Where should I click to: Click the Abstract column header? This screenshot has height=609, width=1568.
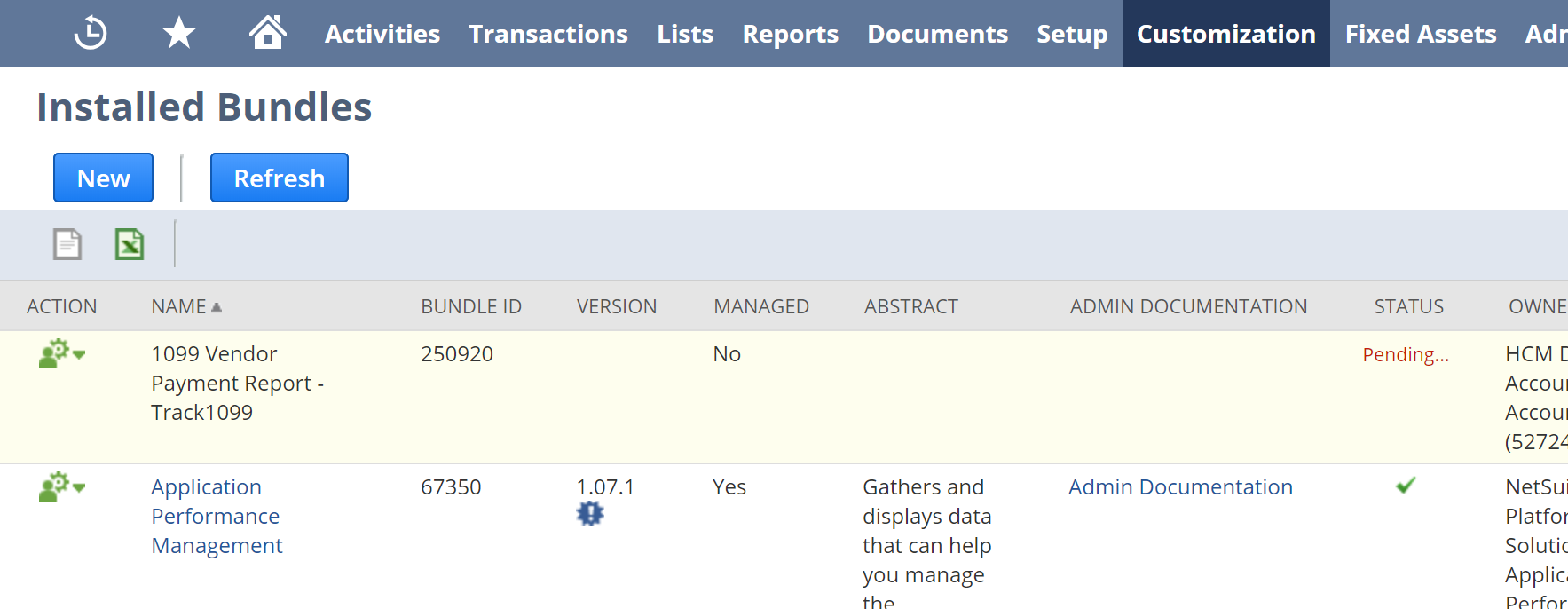tap(911, 306)
